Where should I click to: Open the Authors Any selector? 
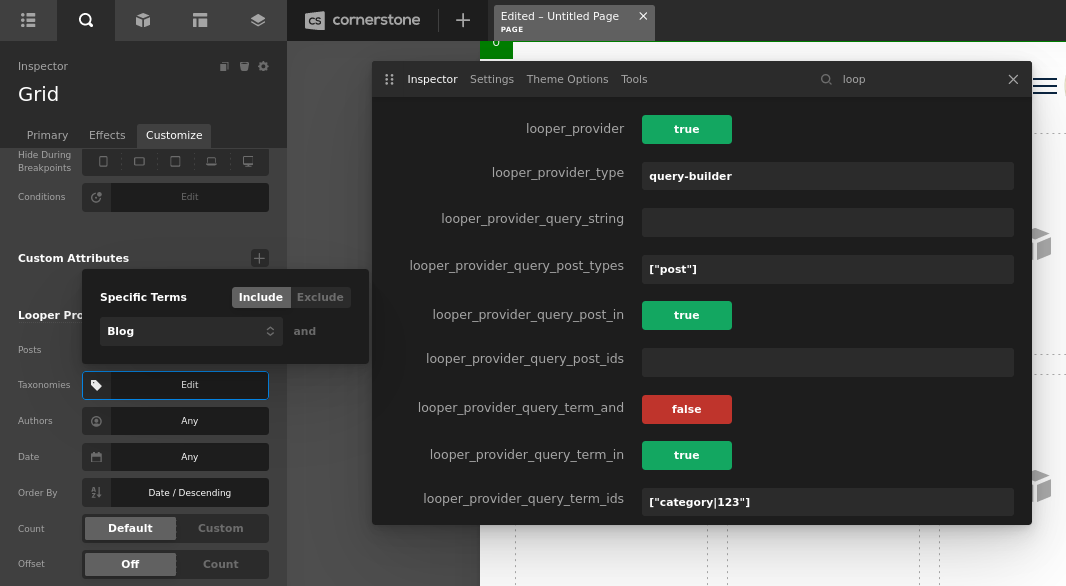tap(189, 421)
